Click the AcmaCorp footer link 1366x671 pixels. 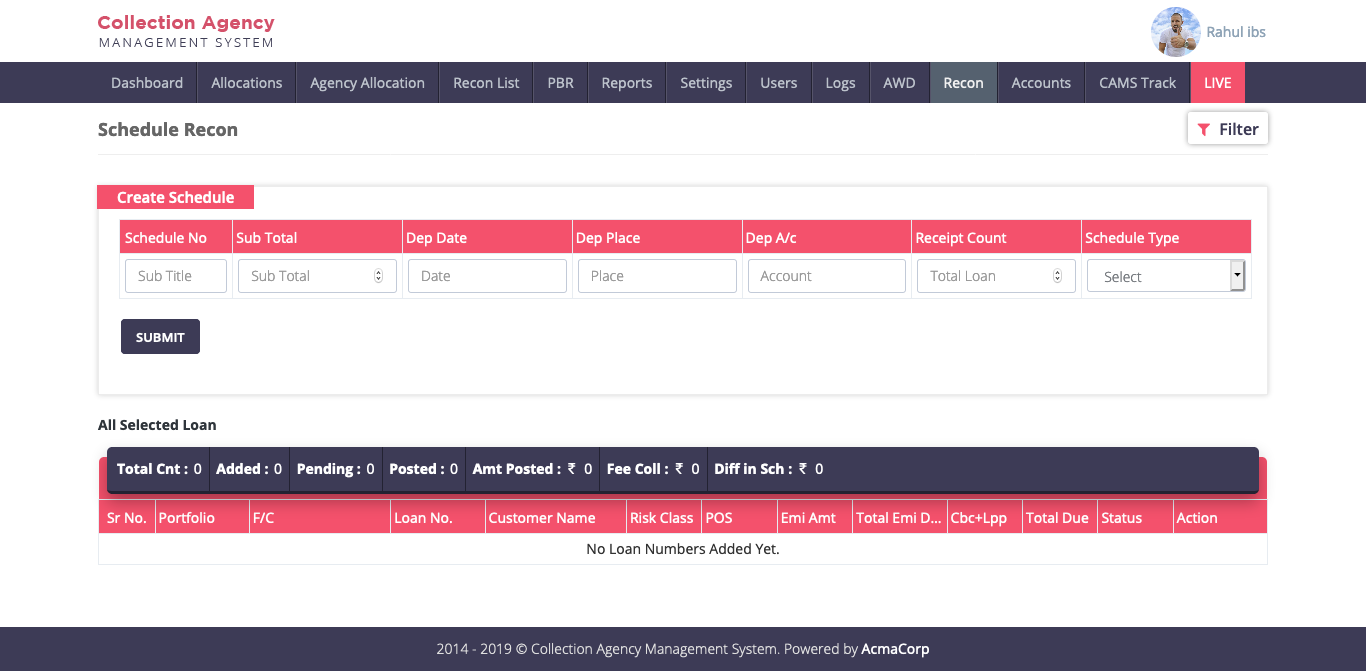coord(895,649)
